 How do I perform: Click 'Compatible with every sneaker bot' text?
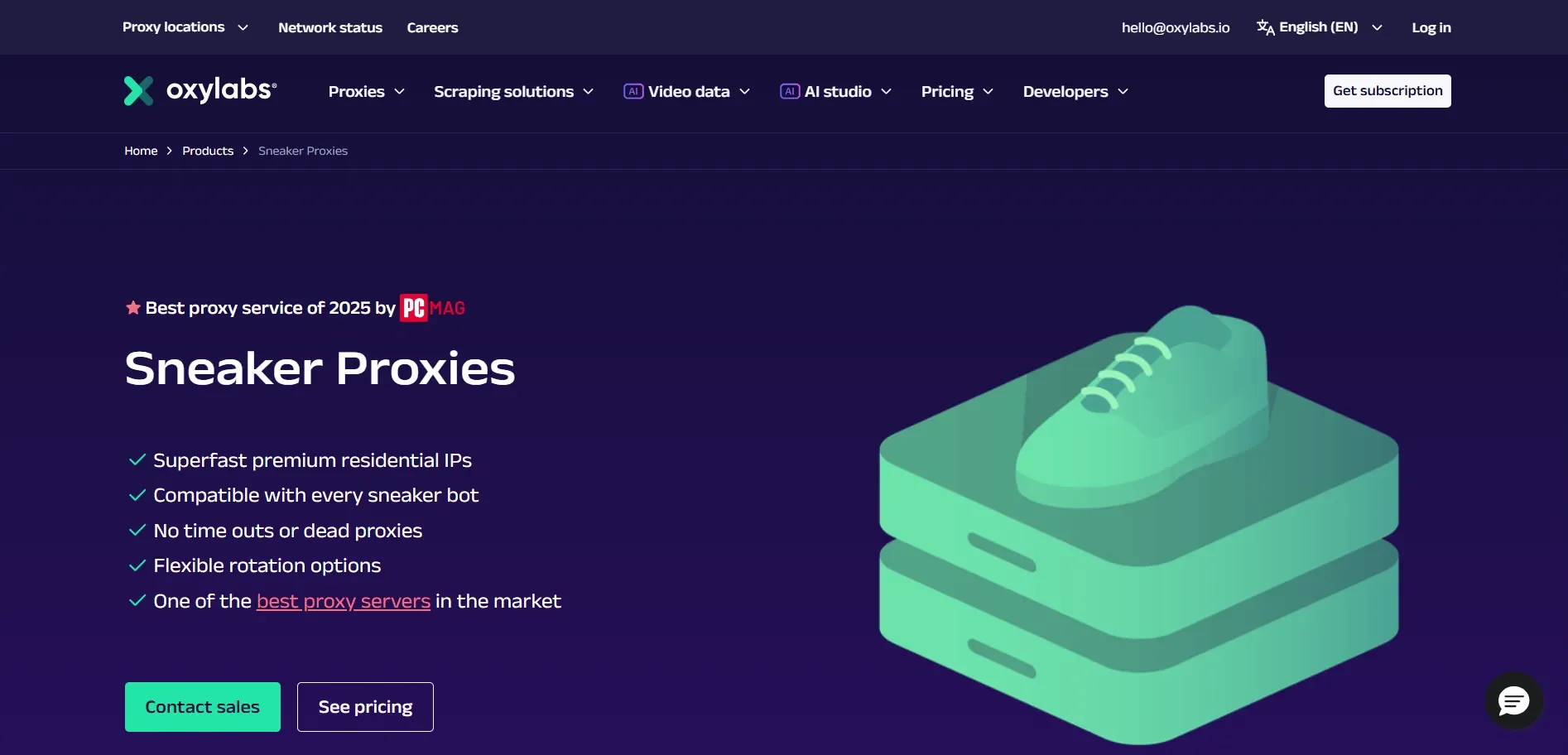pos(316,495)
